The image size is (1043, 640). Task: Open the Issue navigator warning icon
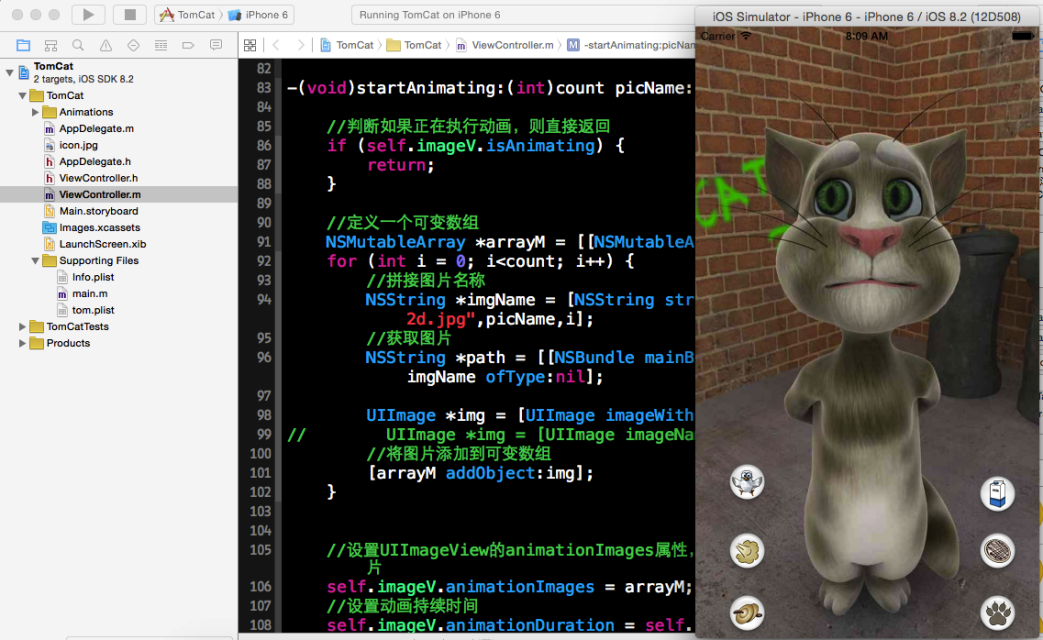pos(106,45)
